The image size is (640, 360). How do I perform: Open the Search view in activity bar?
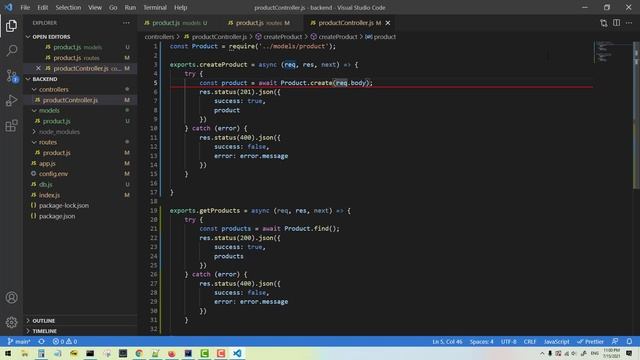[x=11, y=51]
